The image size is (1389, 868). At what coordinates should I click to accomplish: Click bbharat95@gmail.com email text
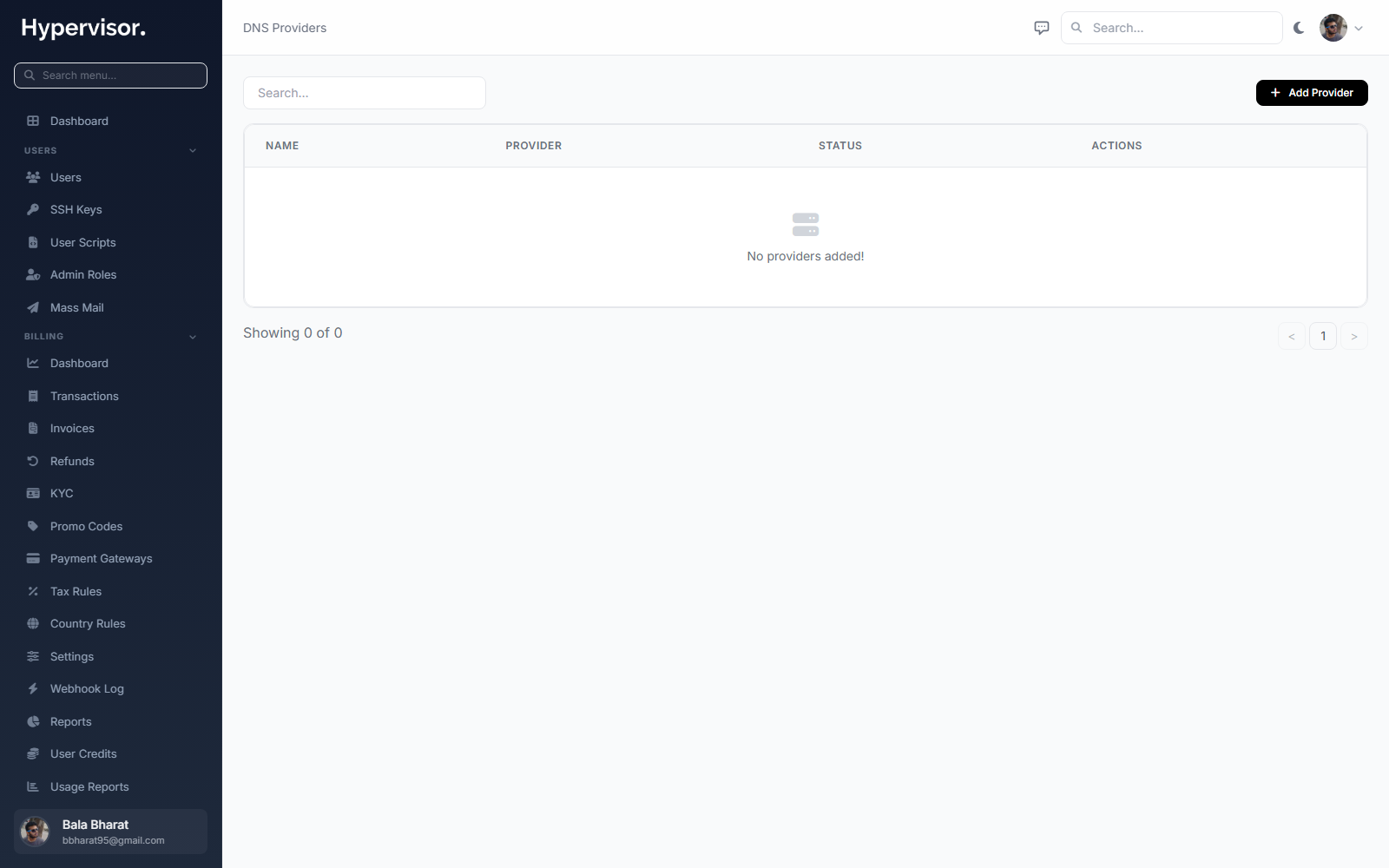[114, 840]
